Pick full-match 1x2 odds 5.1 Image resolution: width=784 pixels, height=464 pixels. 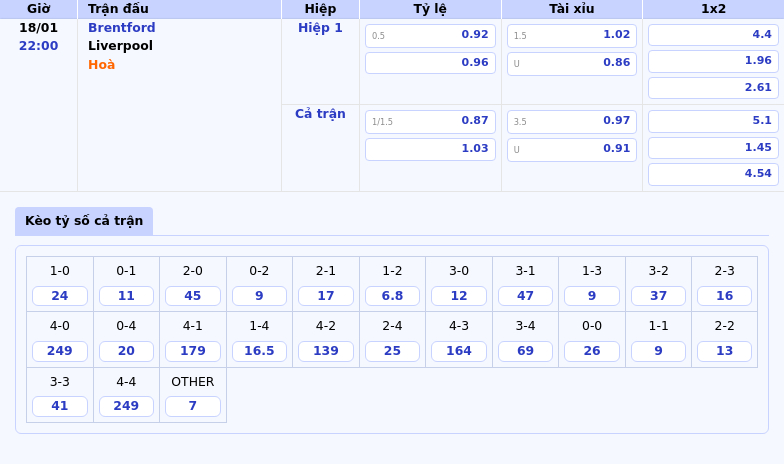coord(713,121)
